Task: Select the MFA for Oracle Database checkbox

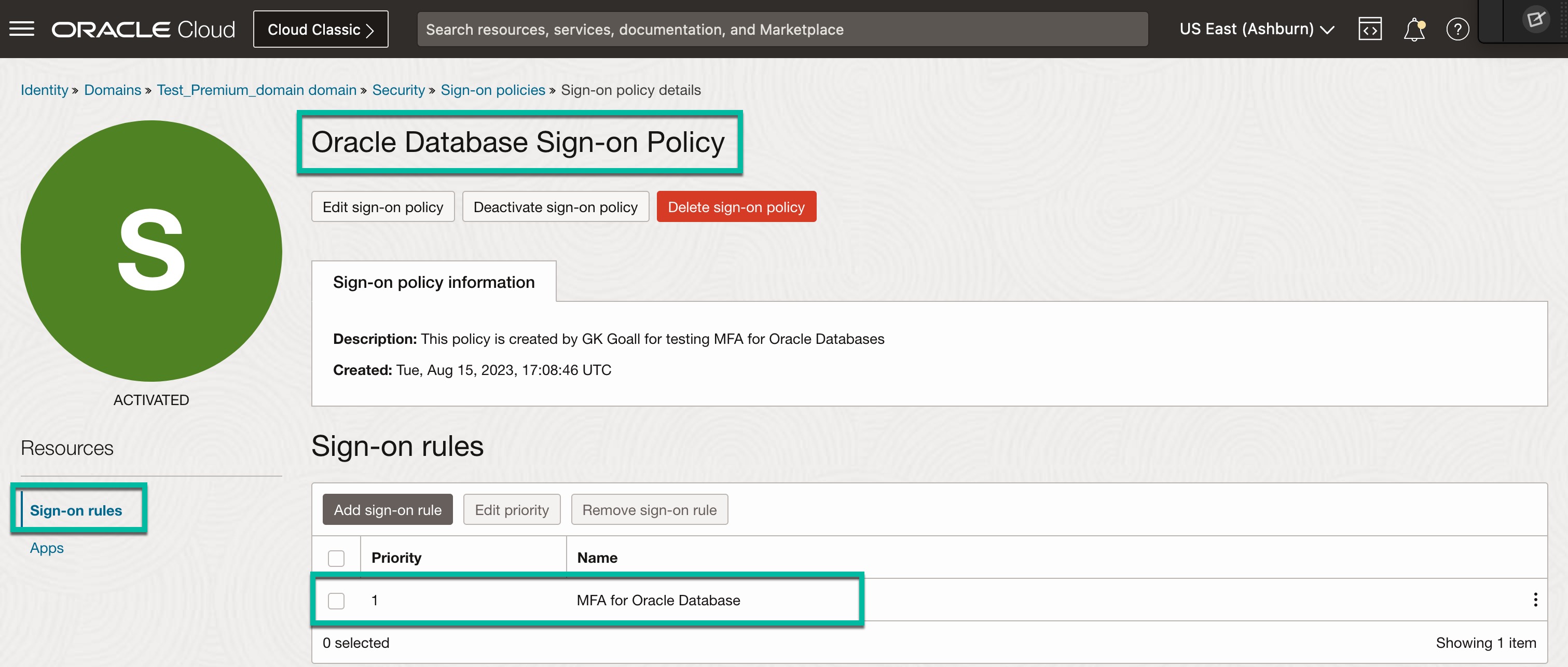Action: click(x=336, y=601)
